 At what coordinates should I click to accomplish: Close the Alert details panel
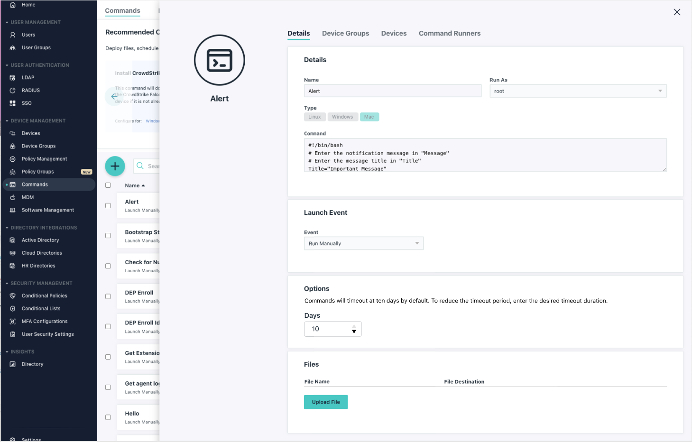(674, 12)
